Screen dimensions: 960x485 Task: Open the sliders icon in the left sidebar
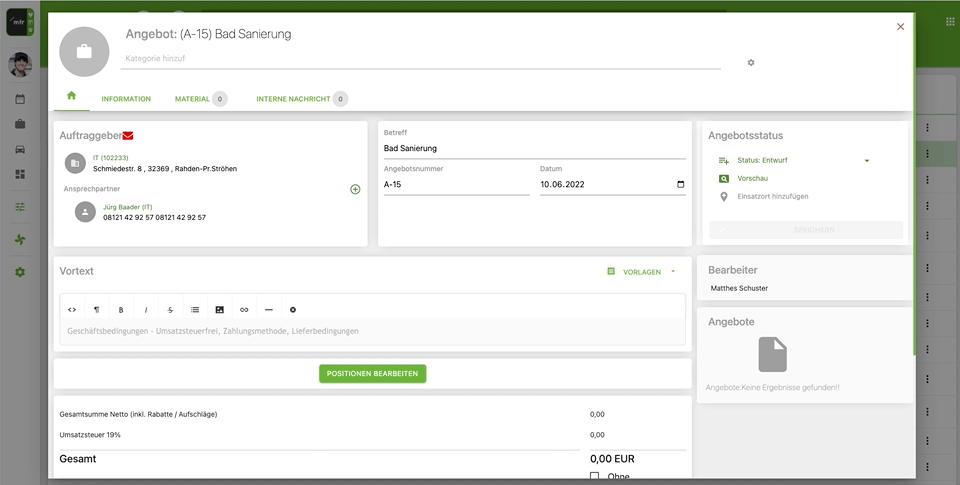(20, 207)
